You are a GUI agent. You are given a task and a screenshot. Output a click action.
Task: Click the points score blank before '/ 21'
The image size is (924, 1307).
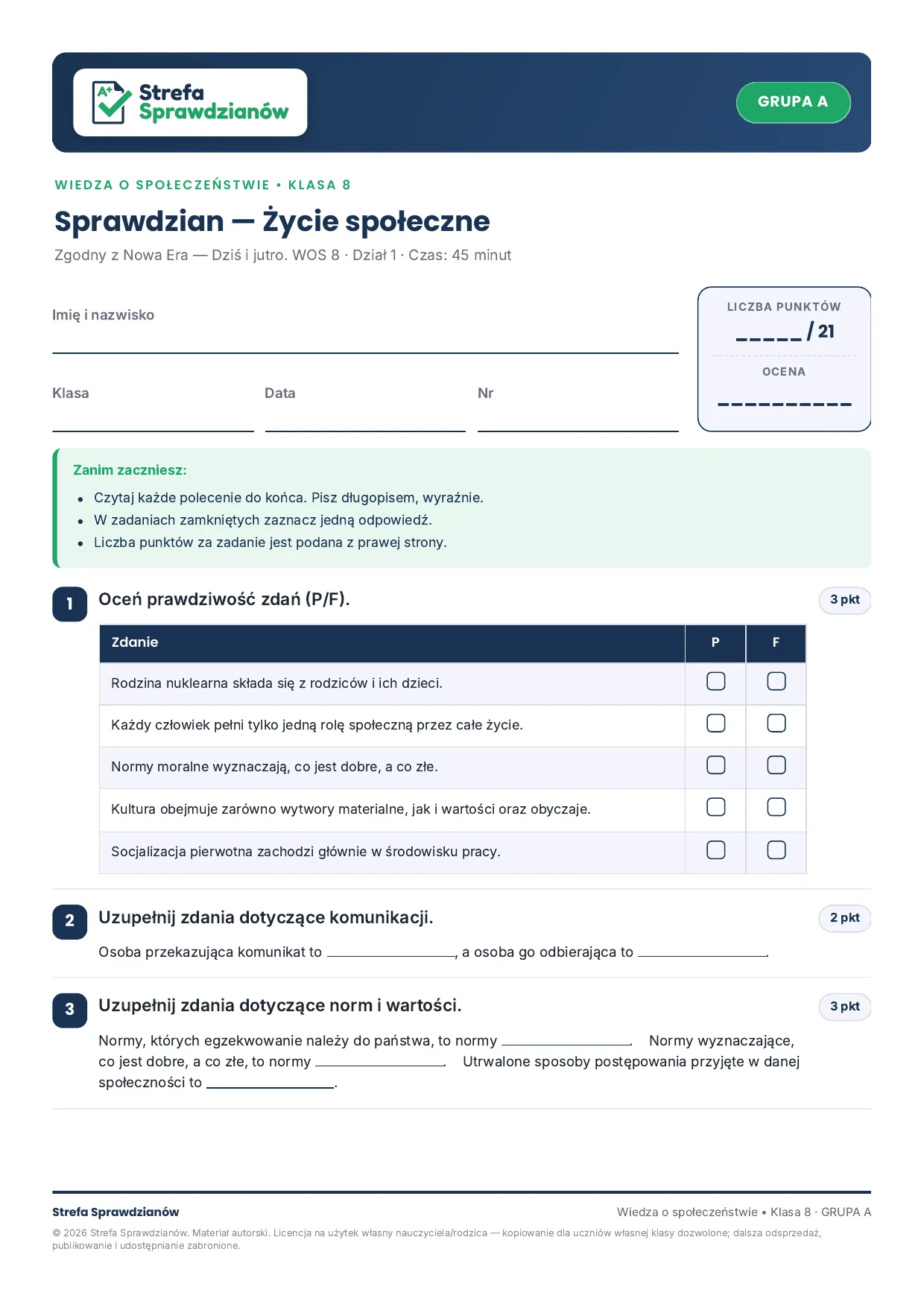769,332
